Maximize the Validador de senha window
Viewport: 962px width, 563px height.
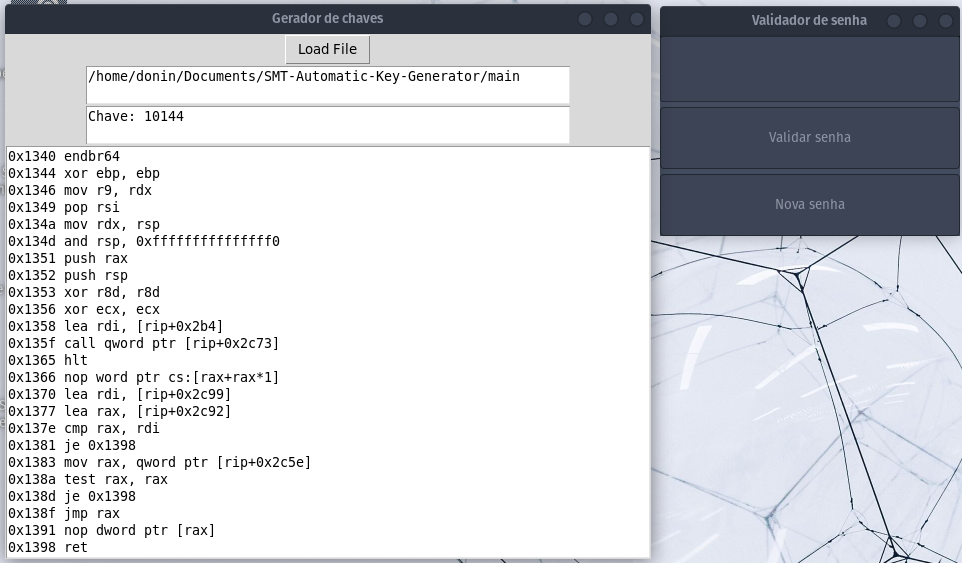pyautogui.click(x=919, y=20)
